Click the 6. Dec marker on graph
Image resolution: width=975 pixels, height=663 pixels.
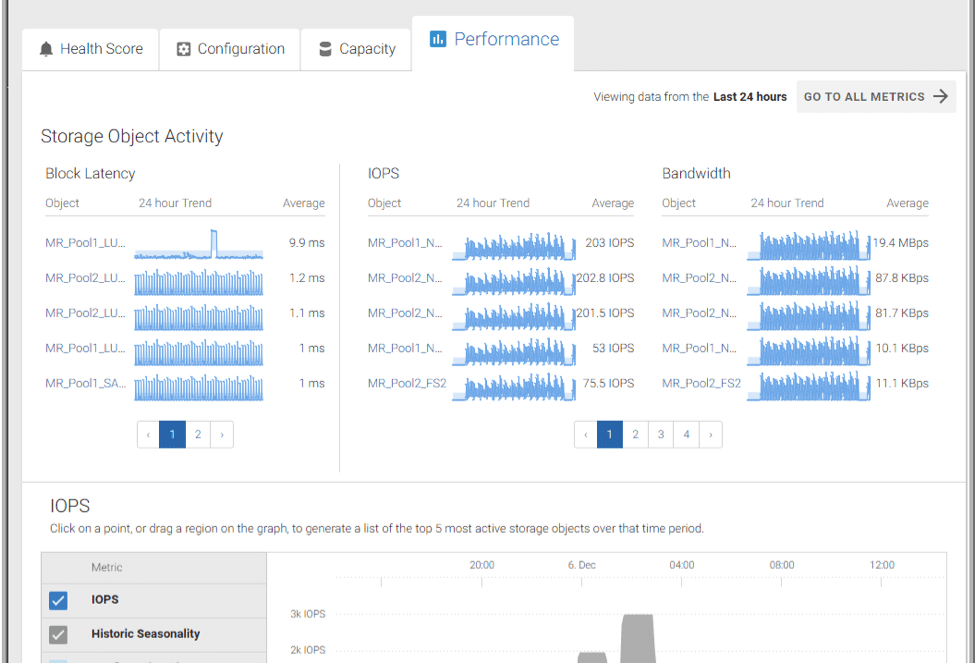[581, 565]
